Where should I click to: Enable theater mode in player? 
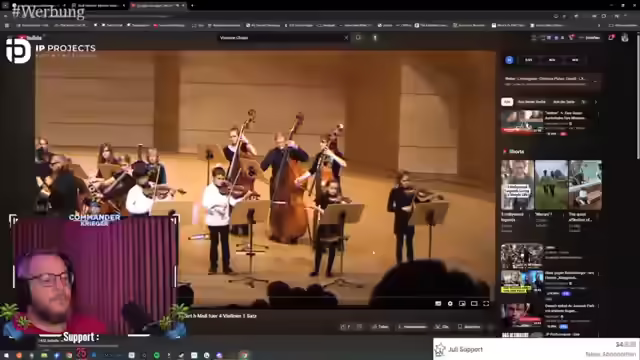[474, 304]
